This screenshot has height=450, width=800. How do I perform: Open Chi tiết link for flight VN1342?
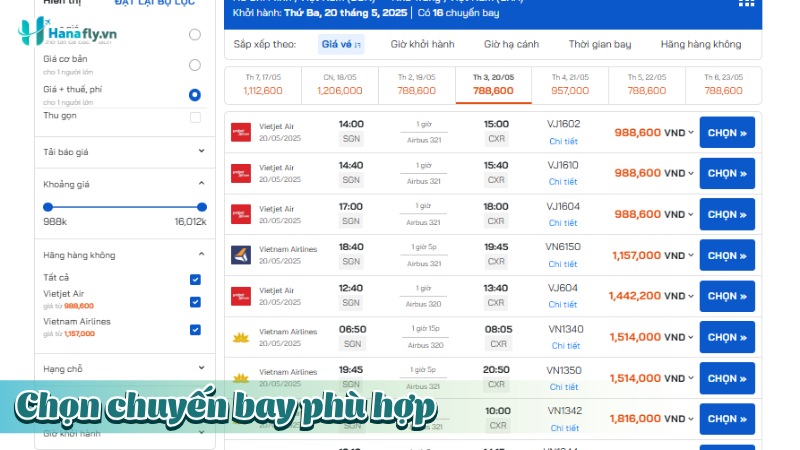point(564,428)
